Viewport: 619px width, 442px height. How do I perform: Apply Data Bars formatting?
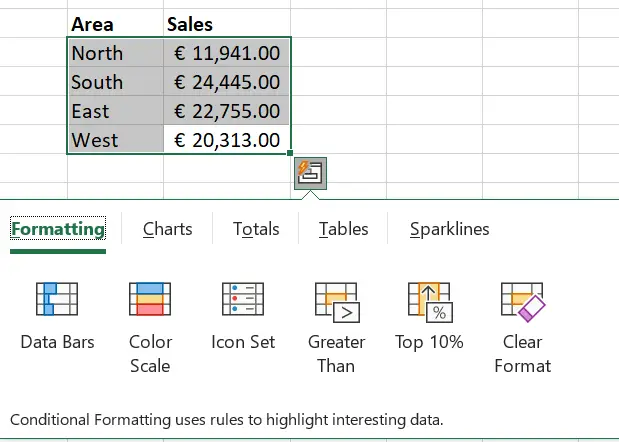tap(57, 316)
